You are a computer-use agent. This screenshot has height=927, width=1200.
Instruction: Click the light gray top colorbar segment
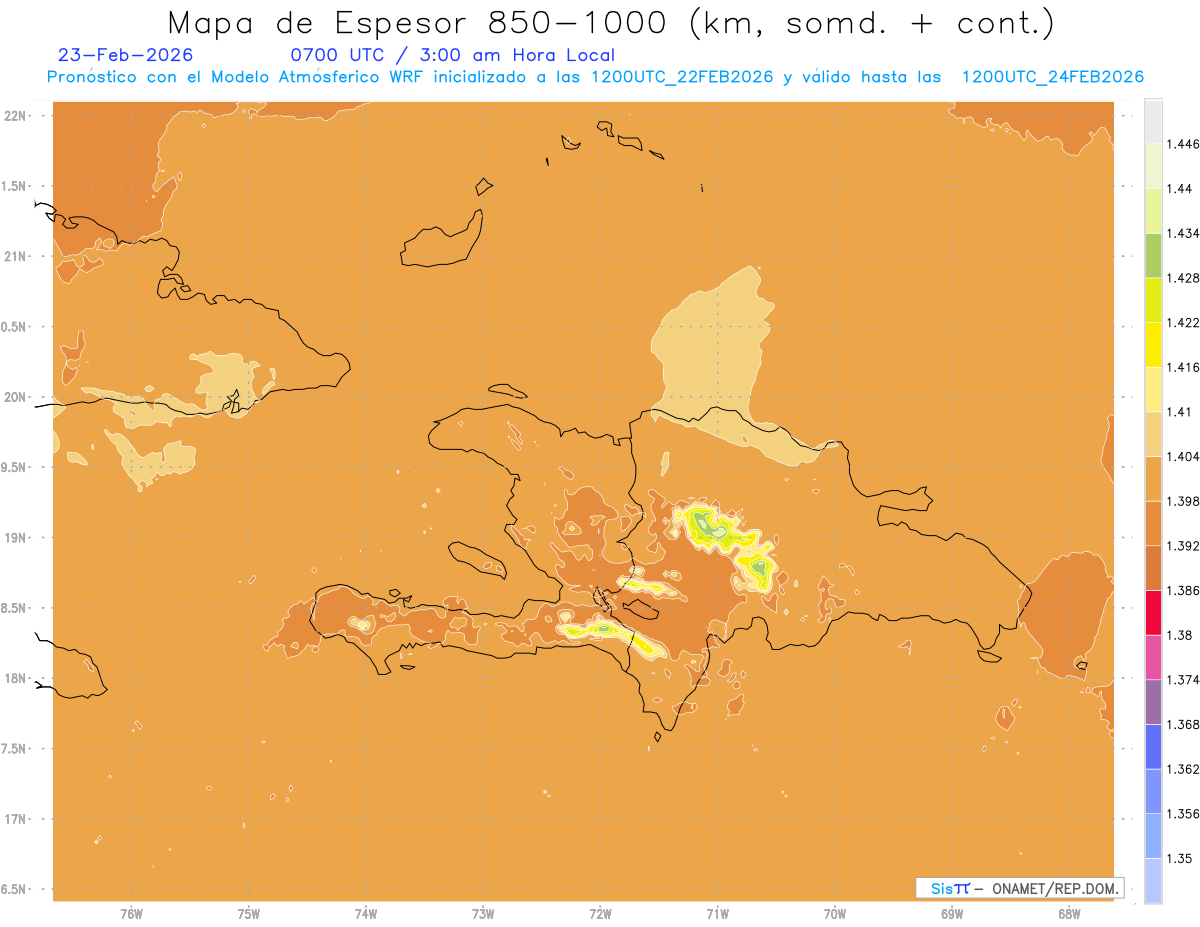click(1153, 122)
